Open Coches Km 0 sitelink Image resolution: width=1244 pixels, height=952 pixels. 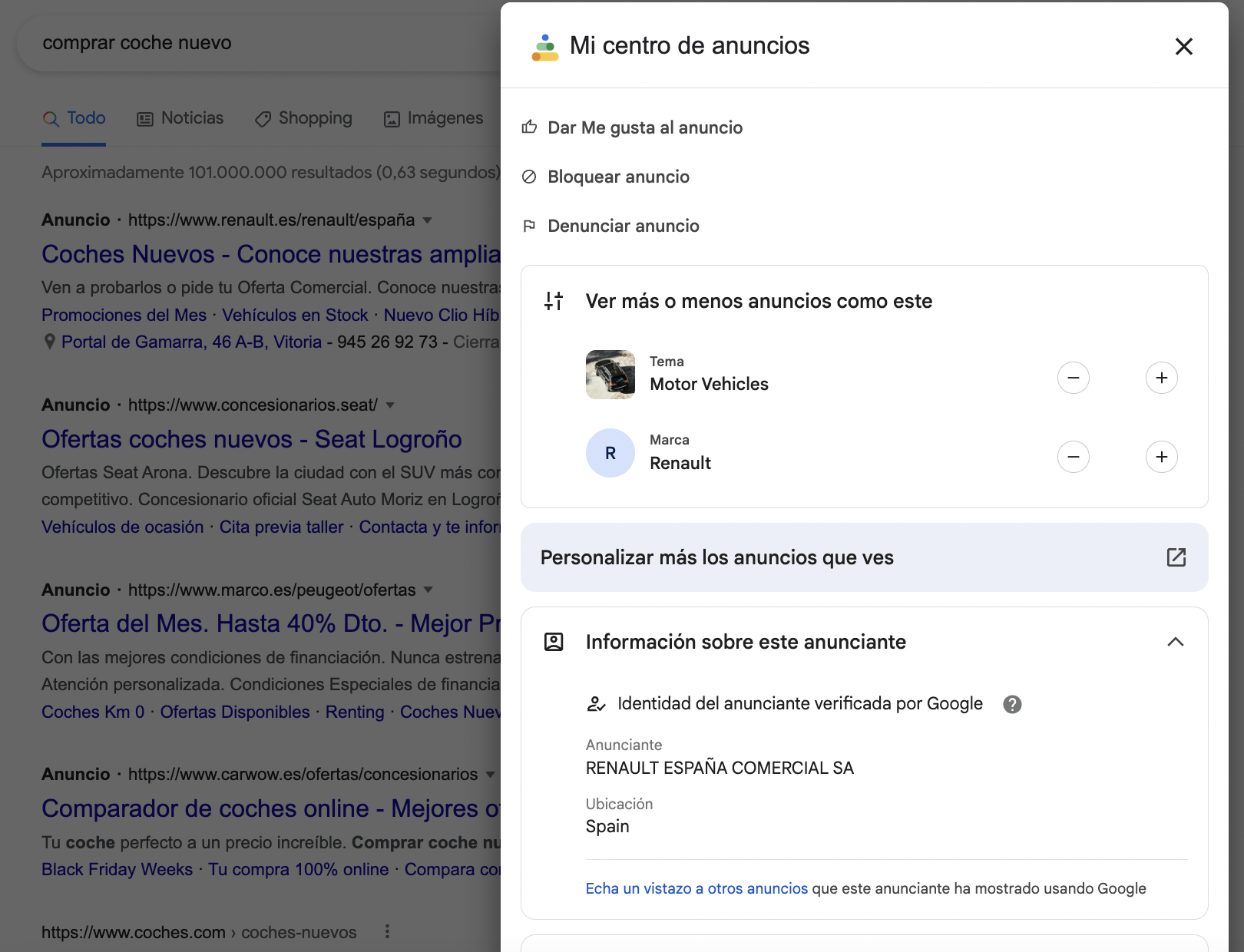click(x=93, y=712)
